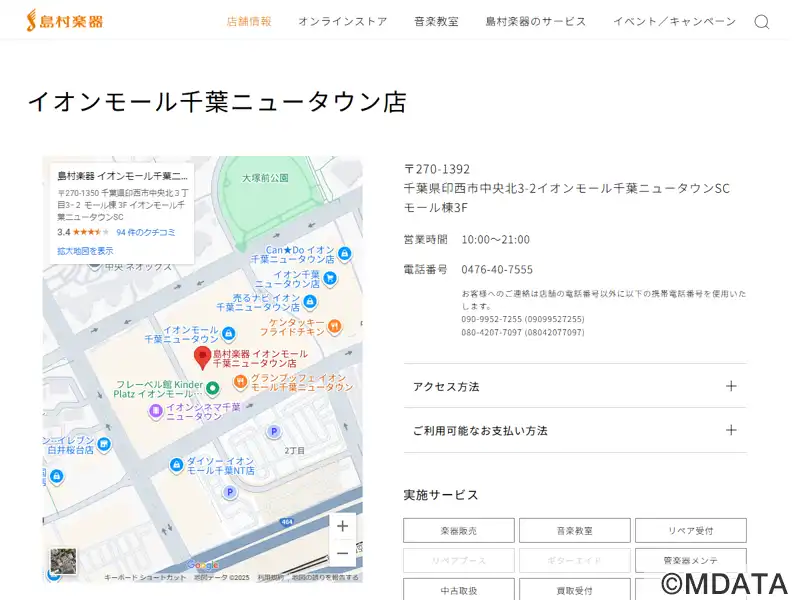Click the red map pin for 島村楽器
Screen dimensions: 800x600
click(203, 358)
